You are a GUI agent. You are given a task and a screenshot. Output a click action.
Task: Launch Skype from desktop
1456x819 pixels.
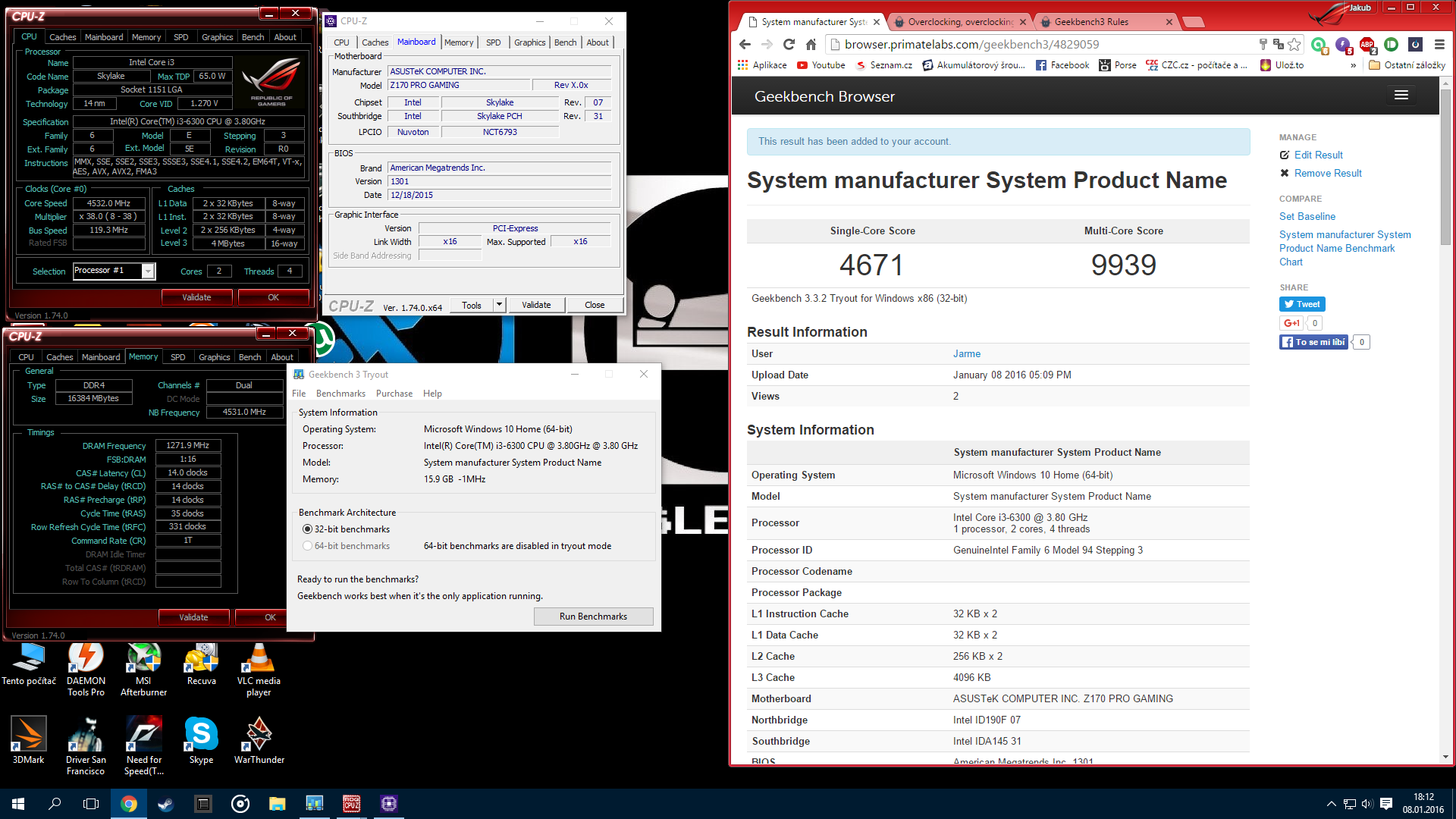coord(201,740)
